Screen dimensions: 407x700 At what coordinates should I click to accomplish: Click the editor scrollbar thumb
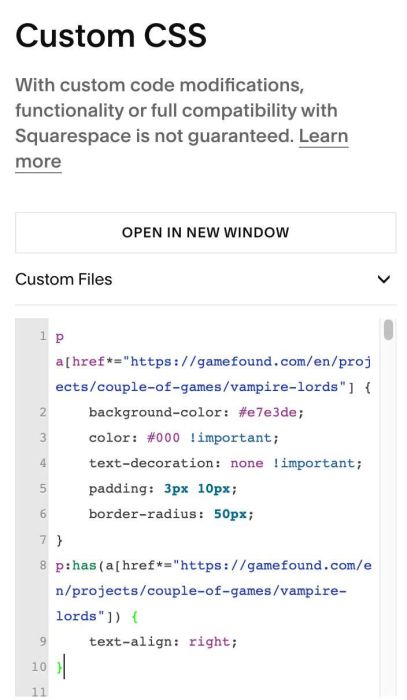point(388,330)
